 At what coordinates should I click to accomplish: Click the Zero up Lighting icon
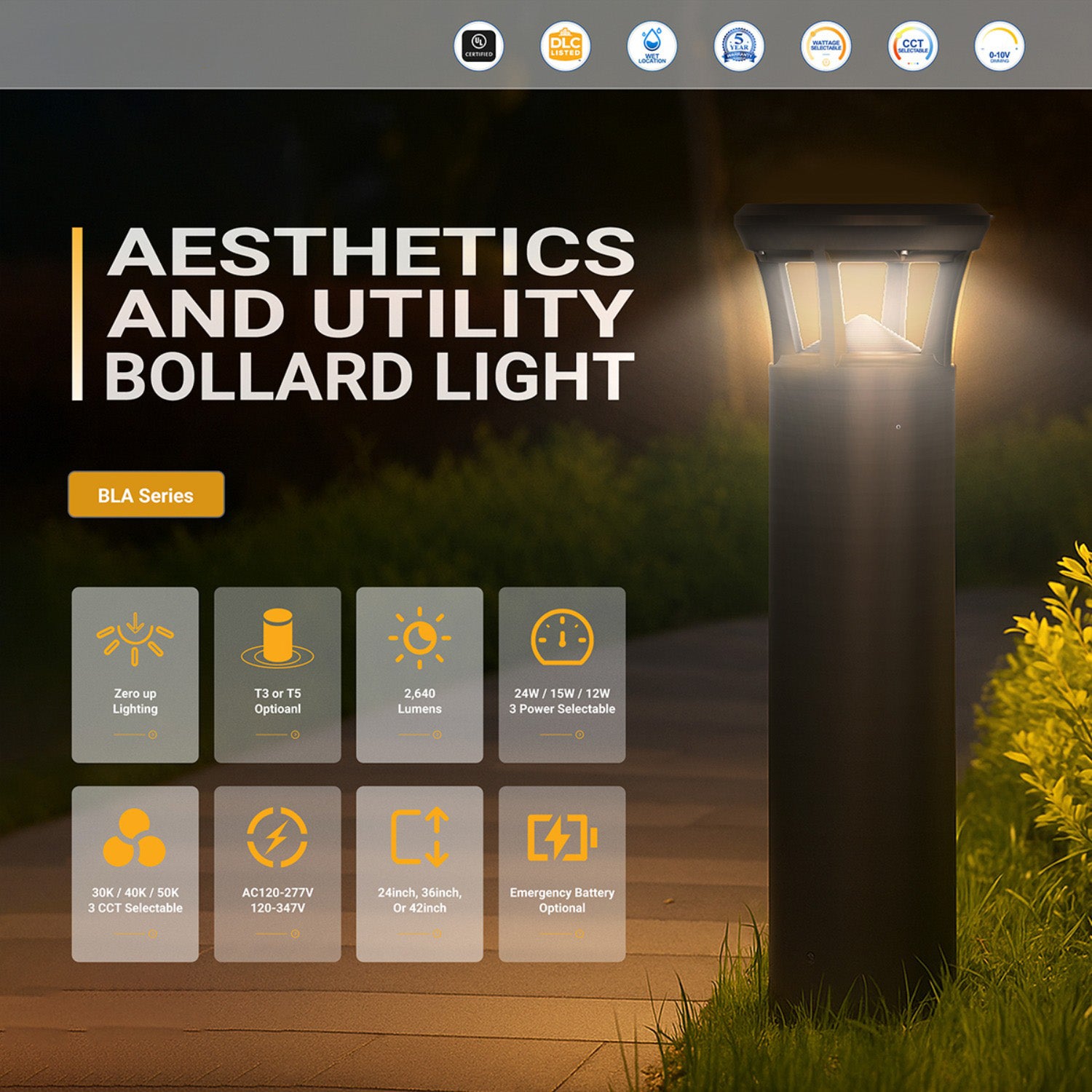135,638
